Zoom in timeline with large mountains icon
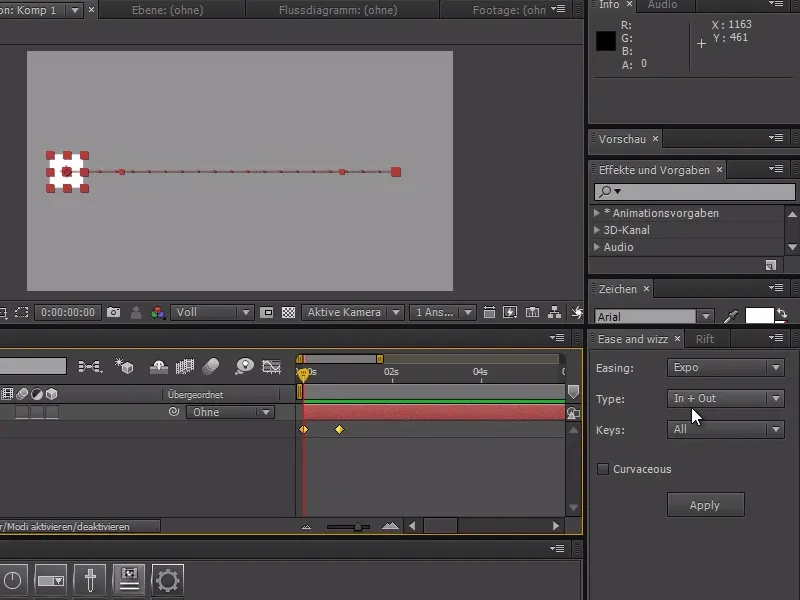 (390, 526)
